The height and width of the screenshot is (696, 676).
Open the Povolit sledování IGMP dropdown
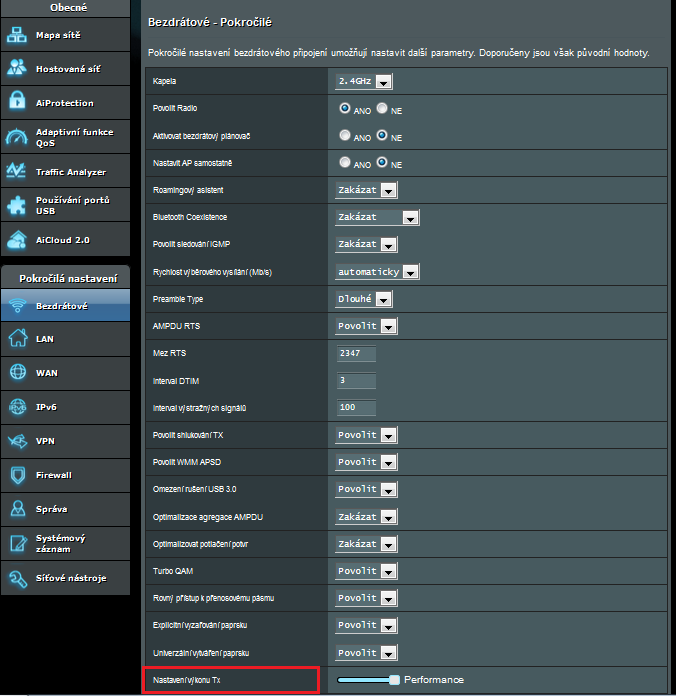(366, 244)
